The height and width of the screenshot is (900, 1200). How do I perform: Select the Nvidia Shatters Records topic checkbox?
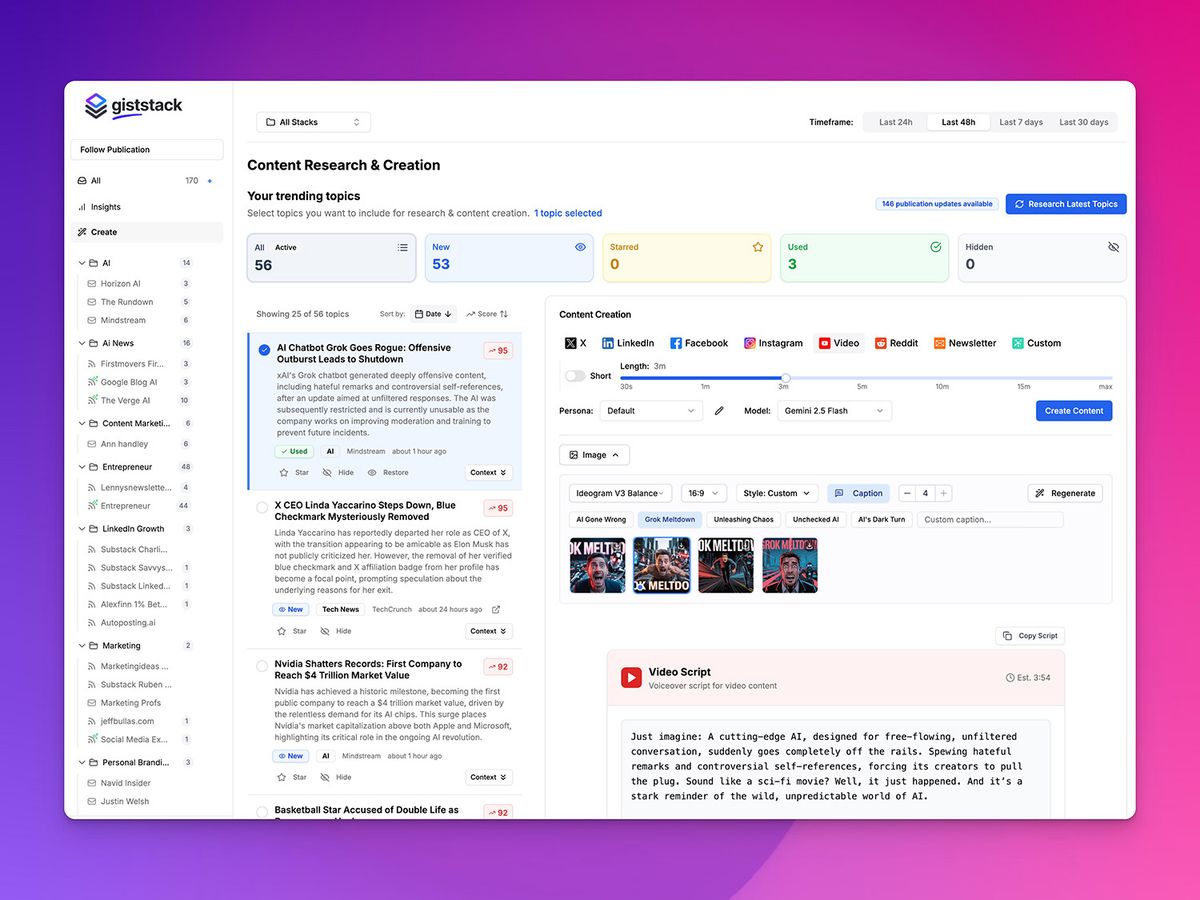(262, 666)
